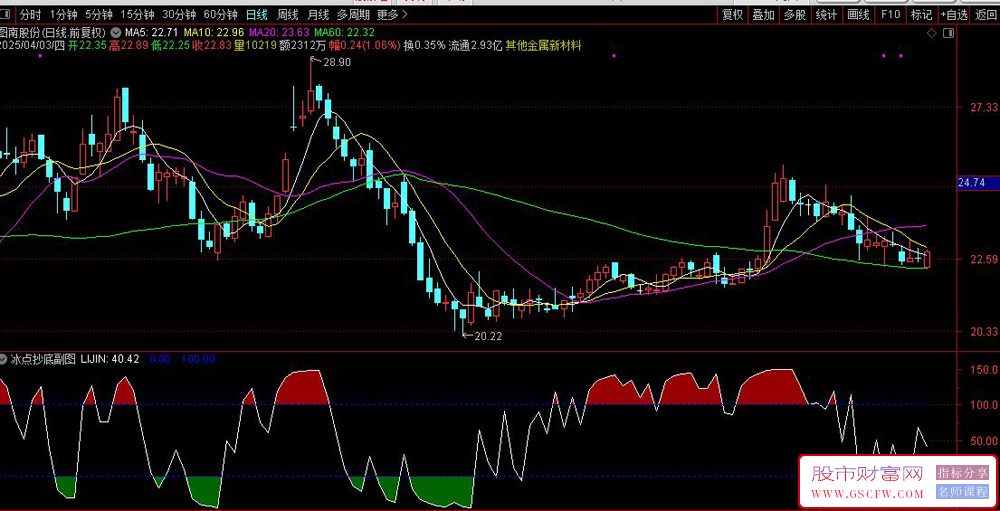
Task: Open the 画线 drawing tools
Action: tap(858, 14)
